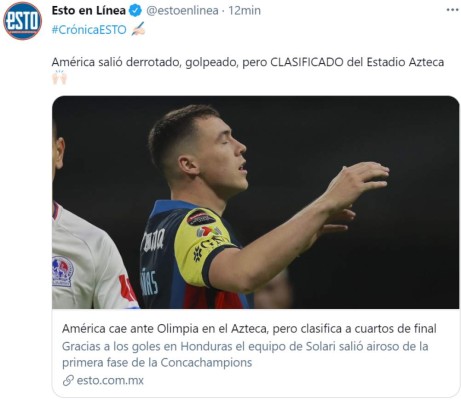Click the writing hand emoji
This screenshot has height=400, width=461.
point(138,29)
